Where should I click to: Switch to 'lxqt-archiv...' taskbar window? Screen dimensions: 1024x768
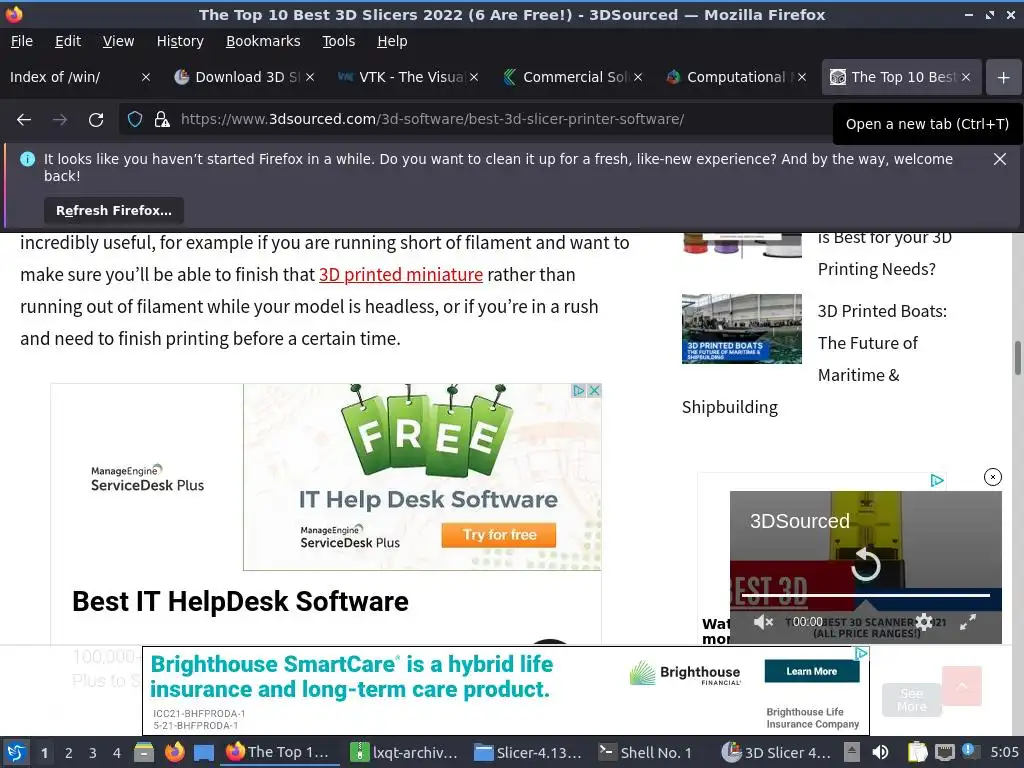click(x=405, y=752)
